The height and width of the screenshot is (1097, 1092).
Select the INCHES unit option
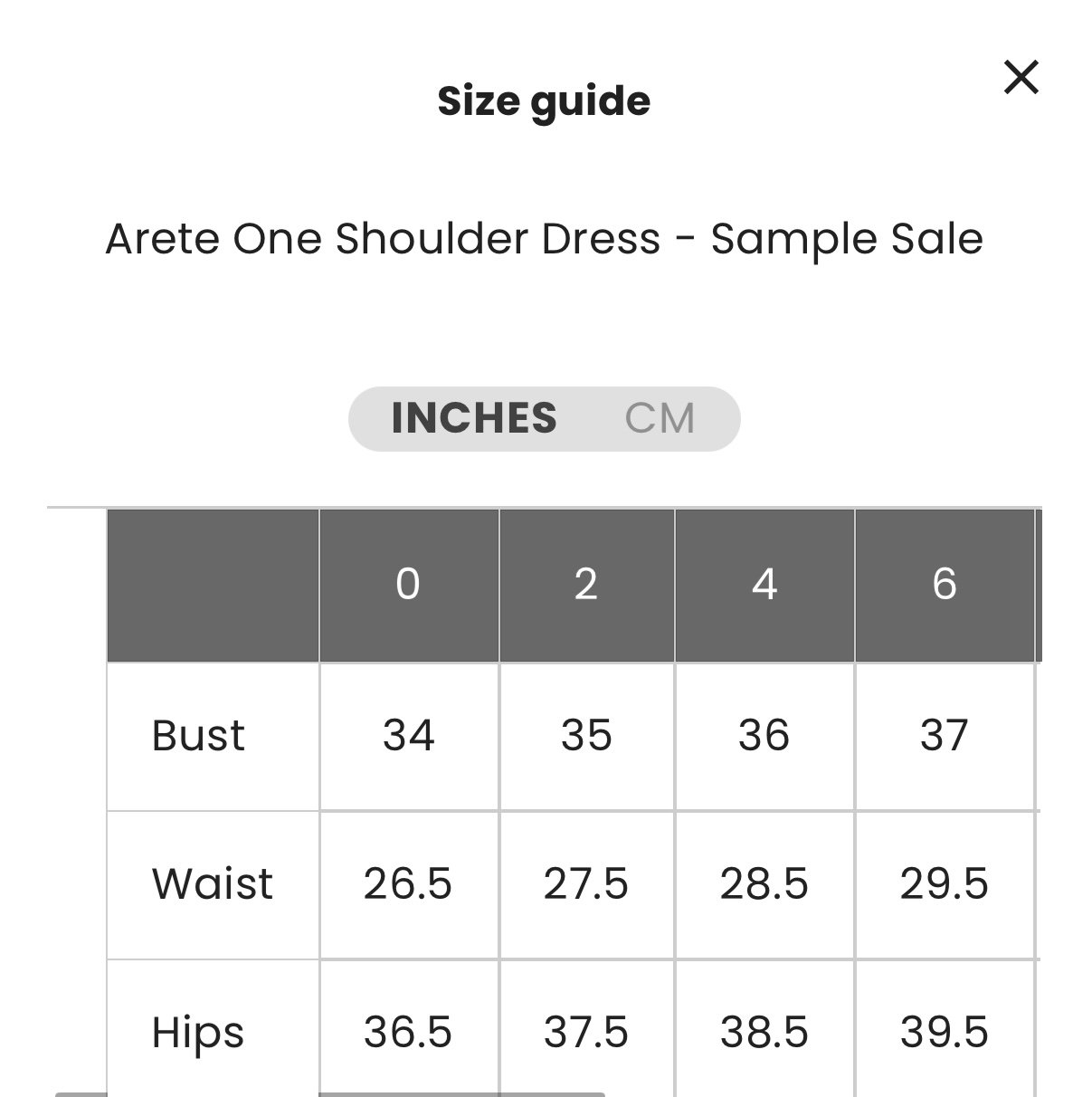coord(473,418)
